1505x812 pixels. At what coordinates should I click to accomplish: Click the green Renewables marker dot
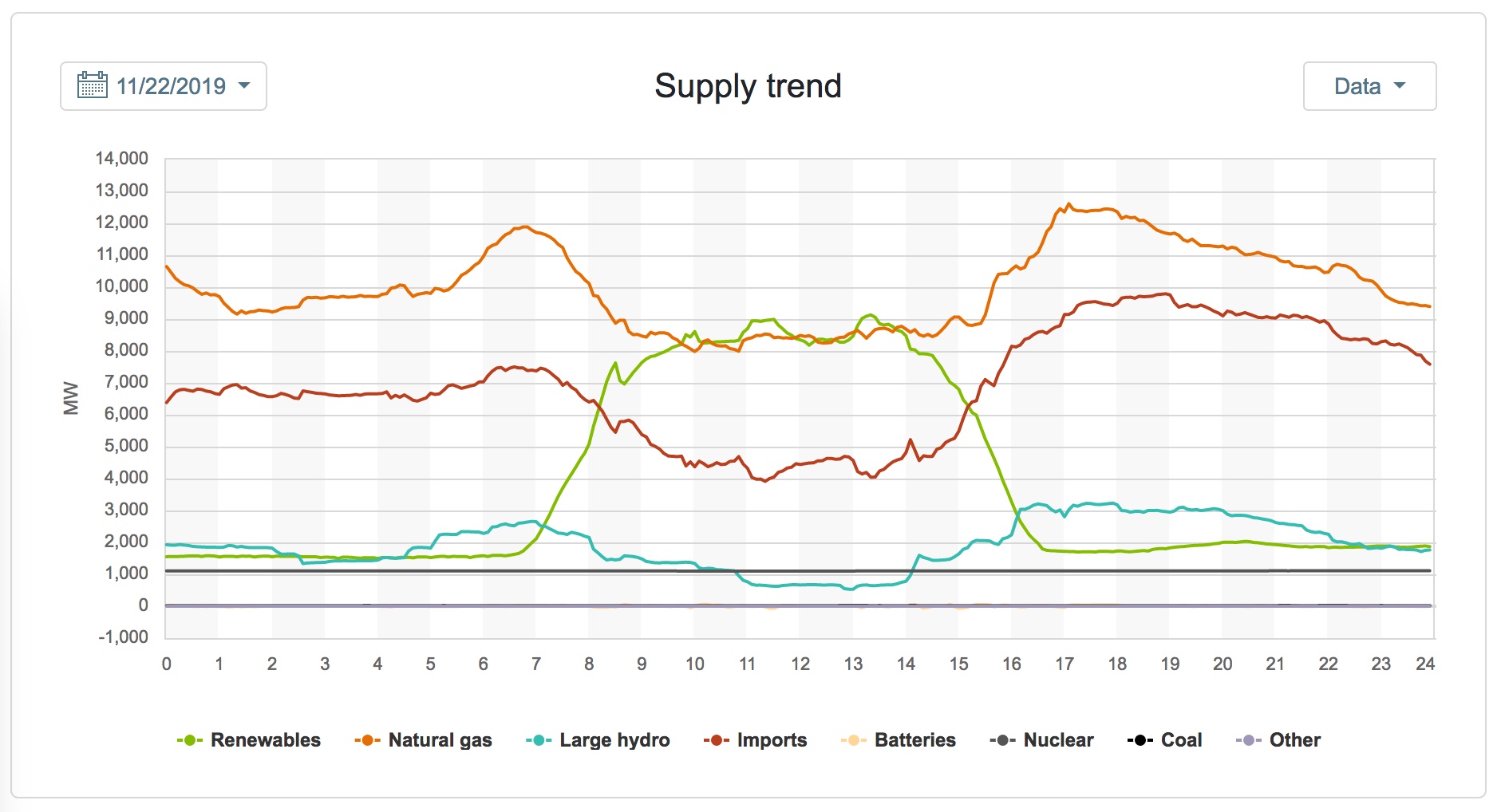190,740
